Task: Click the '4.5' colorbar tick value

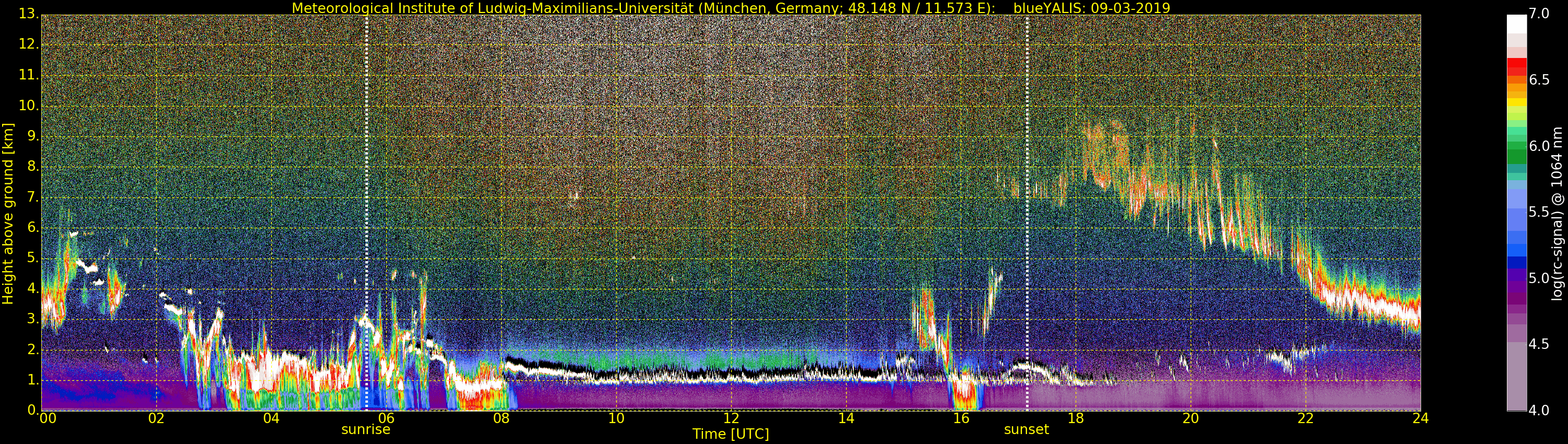Action: click(1539, 345)
